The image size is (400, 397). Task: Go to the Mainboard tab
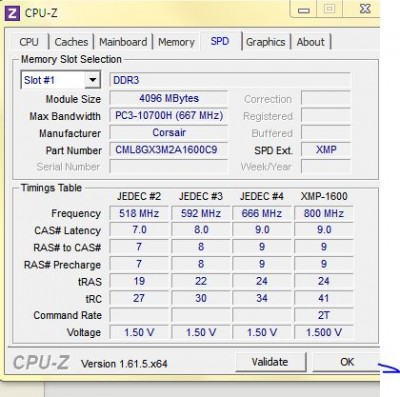[123, 42]
